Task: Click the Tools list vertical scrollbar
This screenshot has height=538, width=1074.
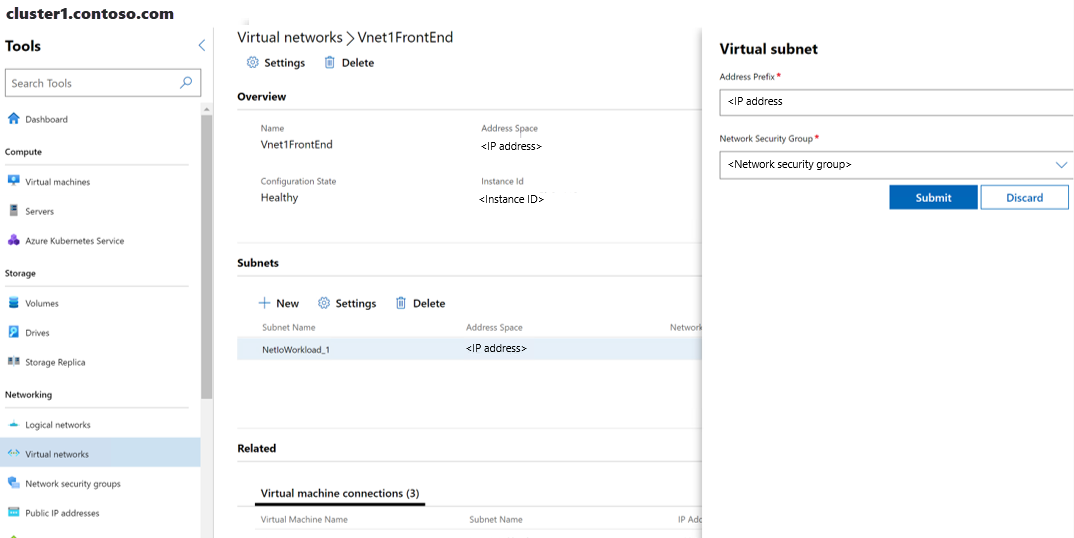Action: coord(207,250)
